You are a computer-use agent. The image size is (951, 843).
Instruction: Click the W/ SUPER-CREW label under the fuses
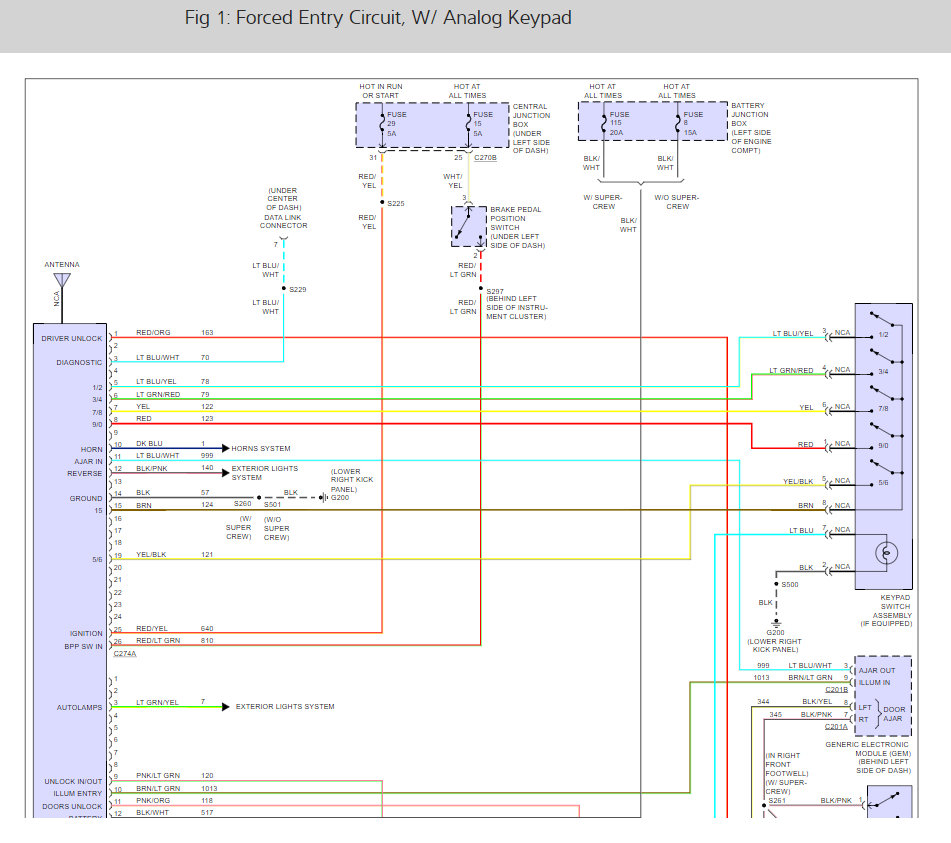pos(603,202)
